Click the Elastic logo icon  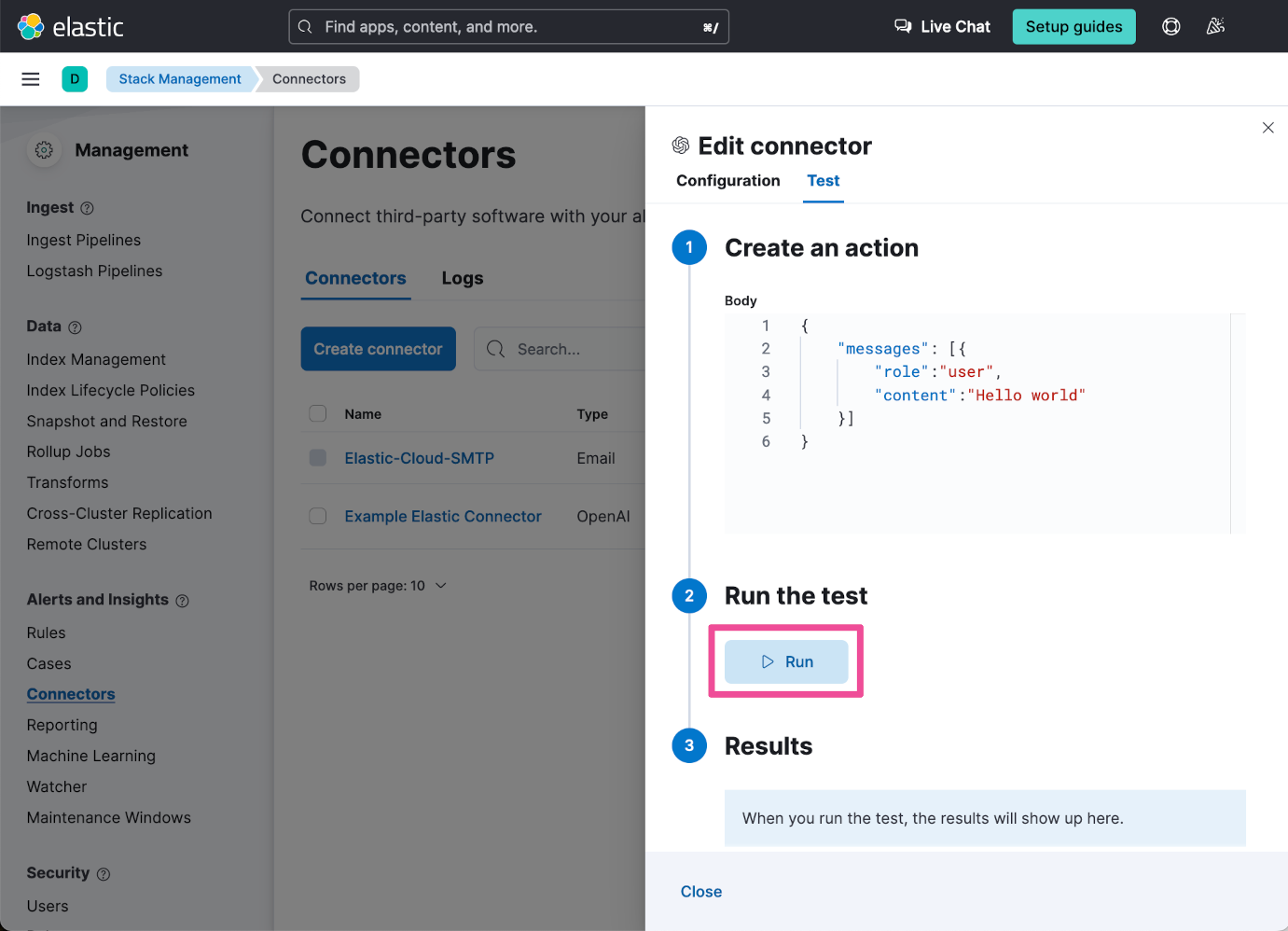31,27
